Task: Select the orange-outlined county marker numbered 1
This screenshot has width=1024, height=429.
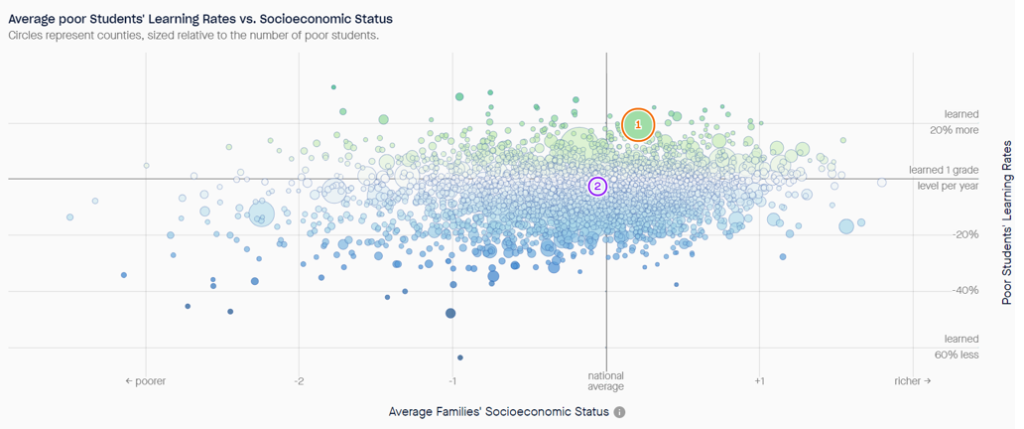Action: coord(638,124)
